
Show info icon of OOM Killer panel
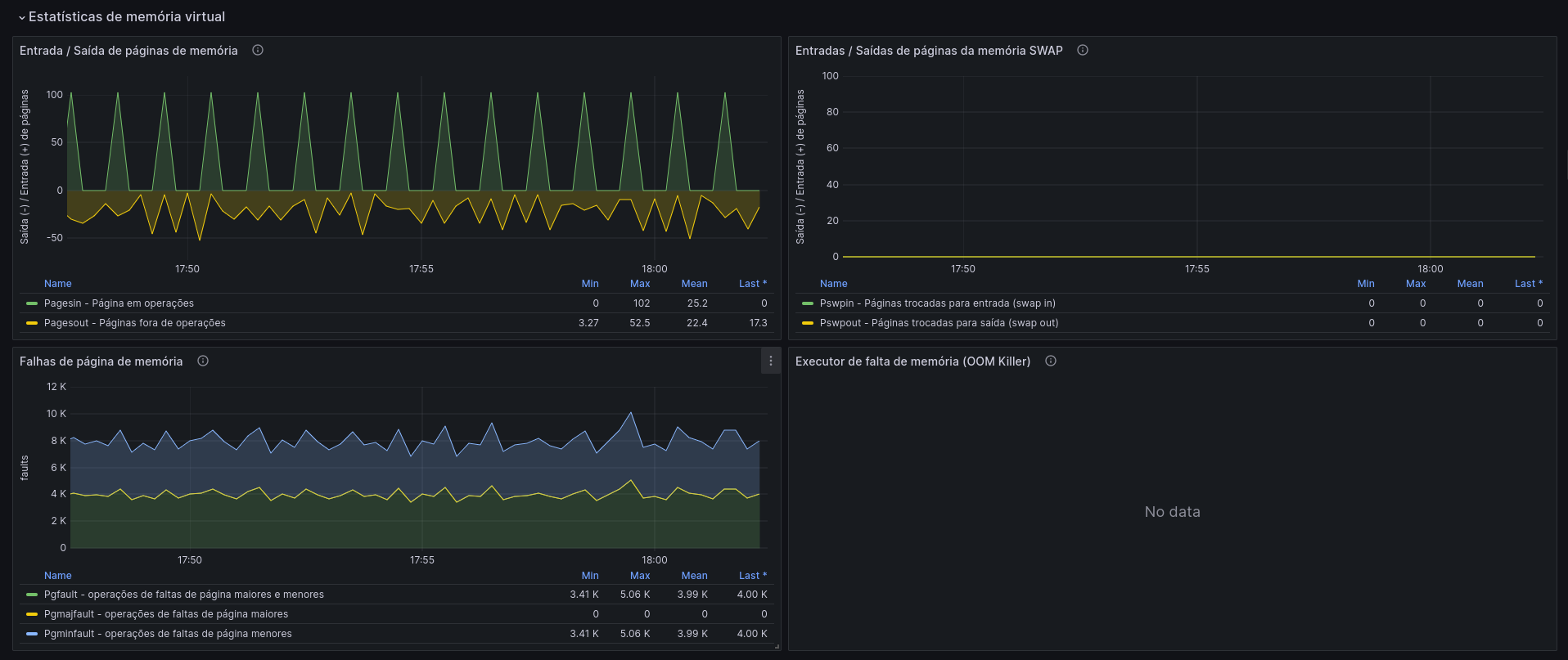point(1051,361)
